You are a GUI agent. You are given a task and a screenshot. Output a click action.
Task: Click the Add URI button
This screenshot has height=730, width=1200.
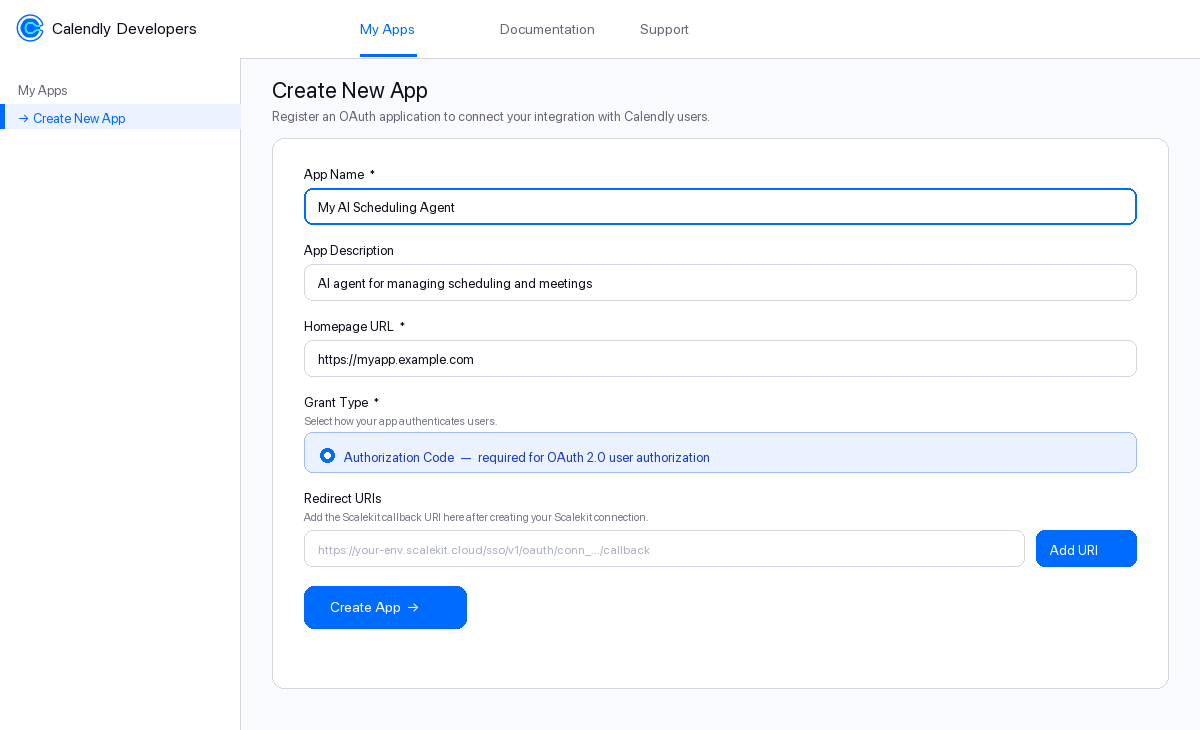click(1086, 548)
